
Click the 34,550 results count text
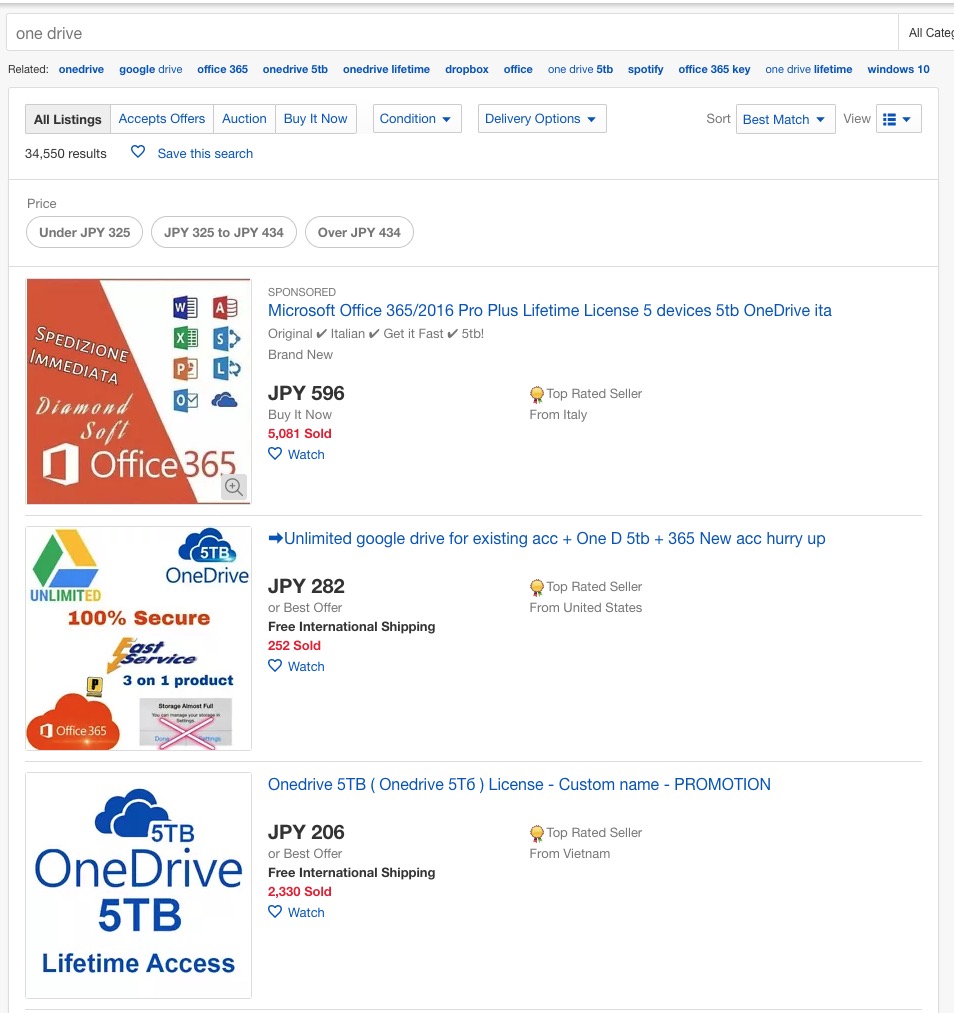point(66,154)
